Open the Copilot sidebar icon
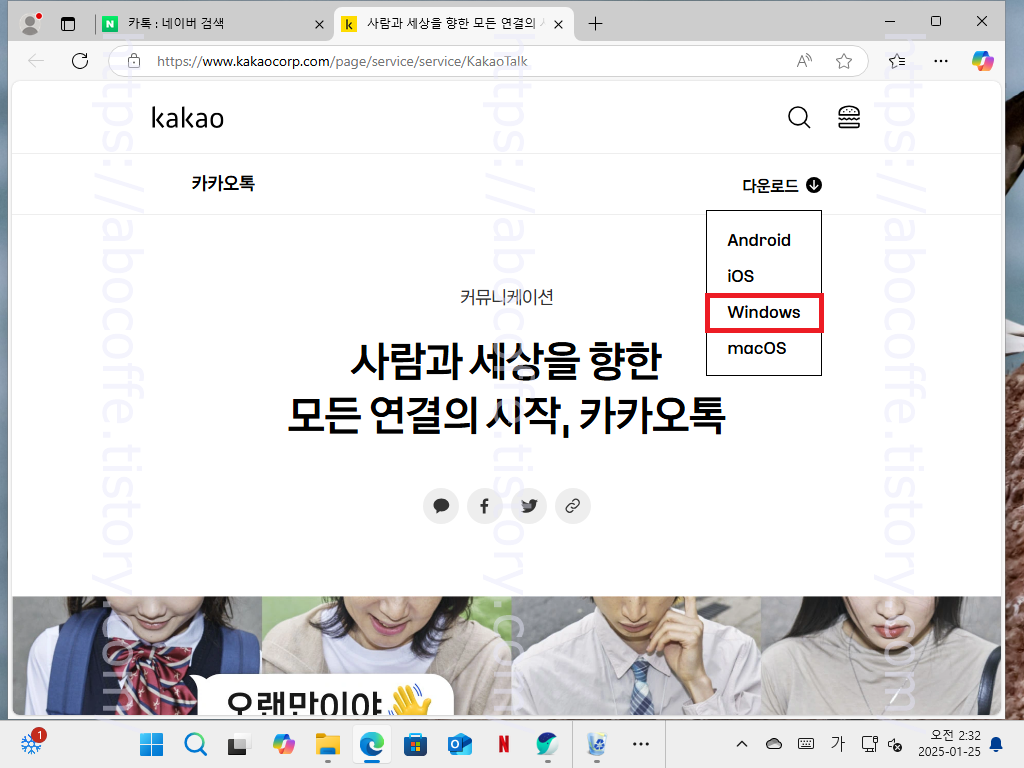This screenshot has height=768, width=1024. pyautogui.click(x=982, y=61)
